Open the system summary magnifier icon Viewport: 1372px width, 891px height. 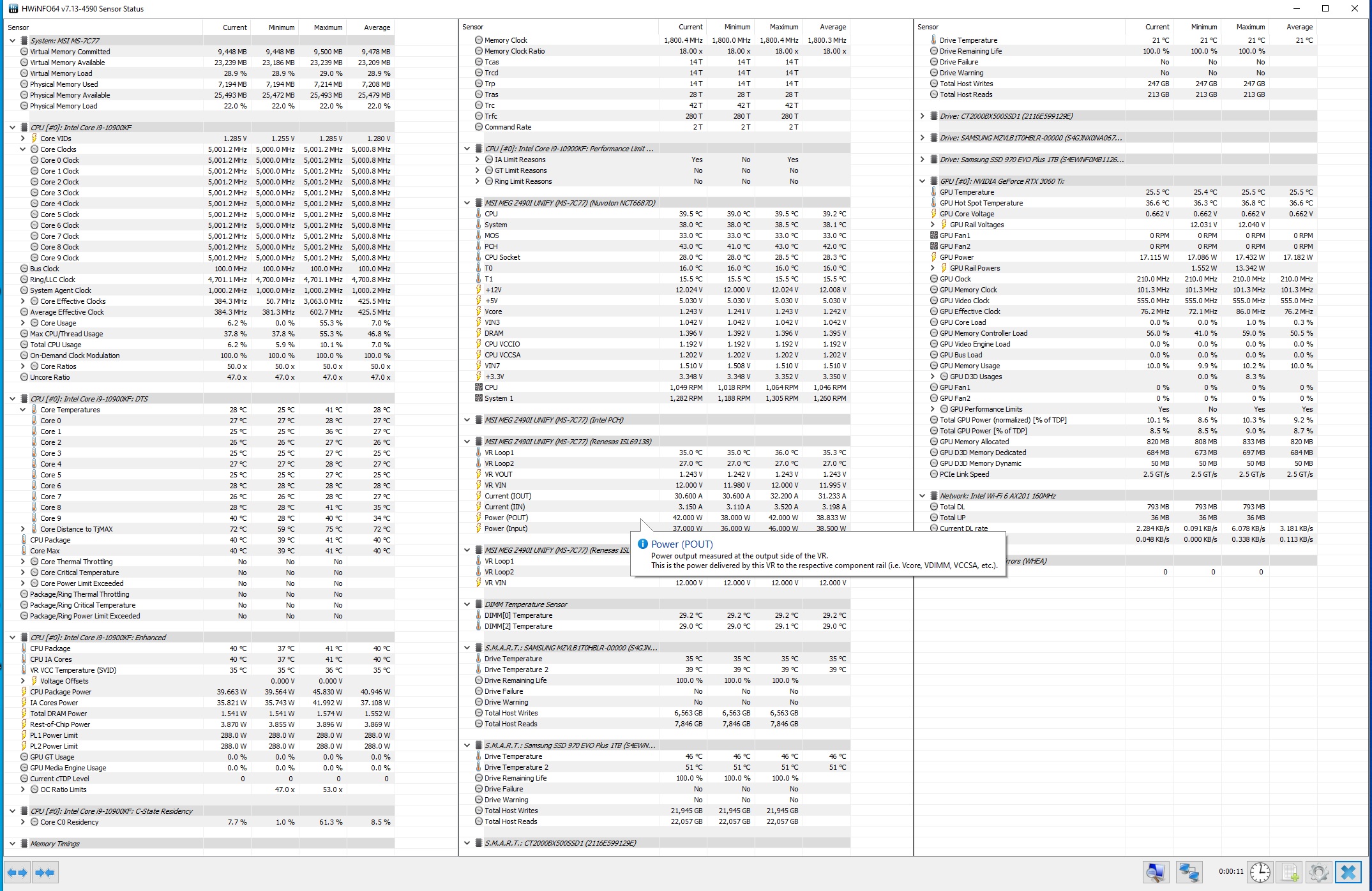[x=1156, y=872]
